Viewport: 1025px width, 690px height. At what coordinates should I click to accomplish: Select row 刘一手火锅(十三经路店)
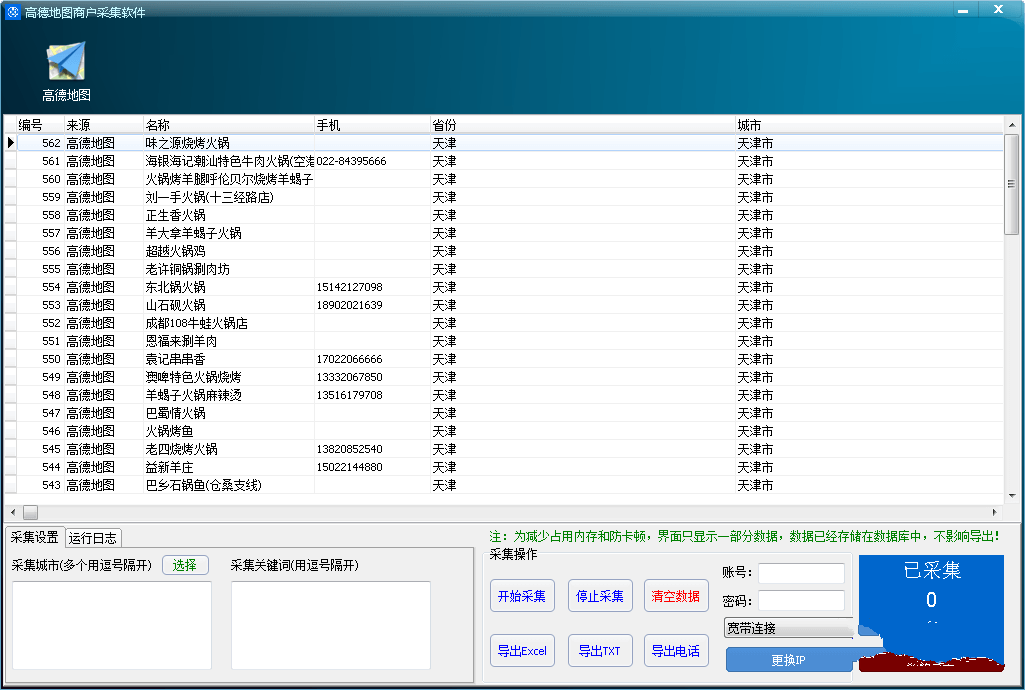click(510, 197)
